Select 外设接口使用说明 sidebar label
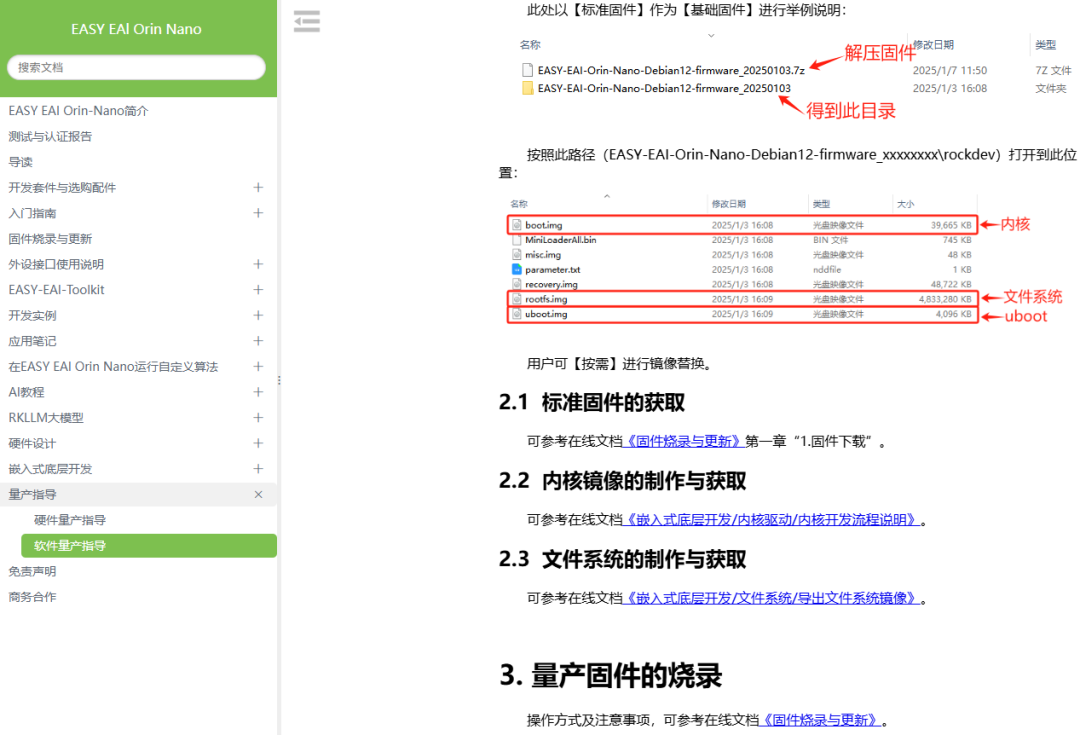Image resolution: width=1080 pixels, height=735 pixels. [56, 265]
